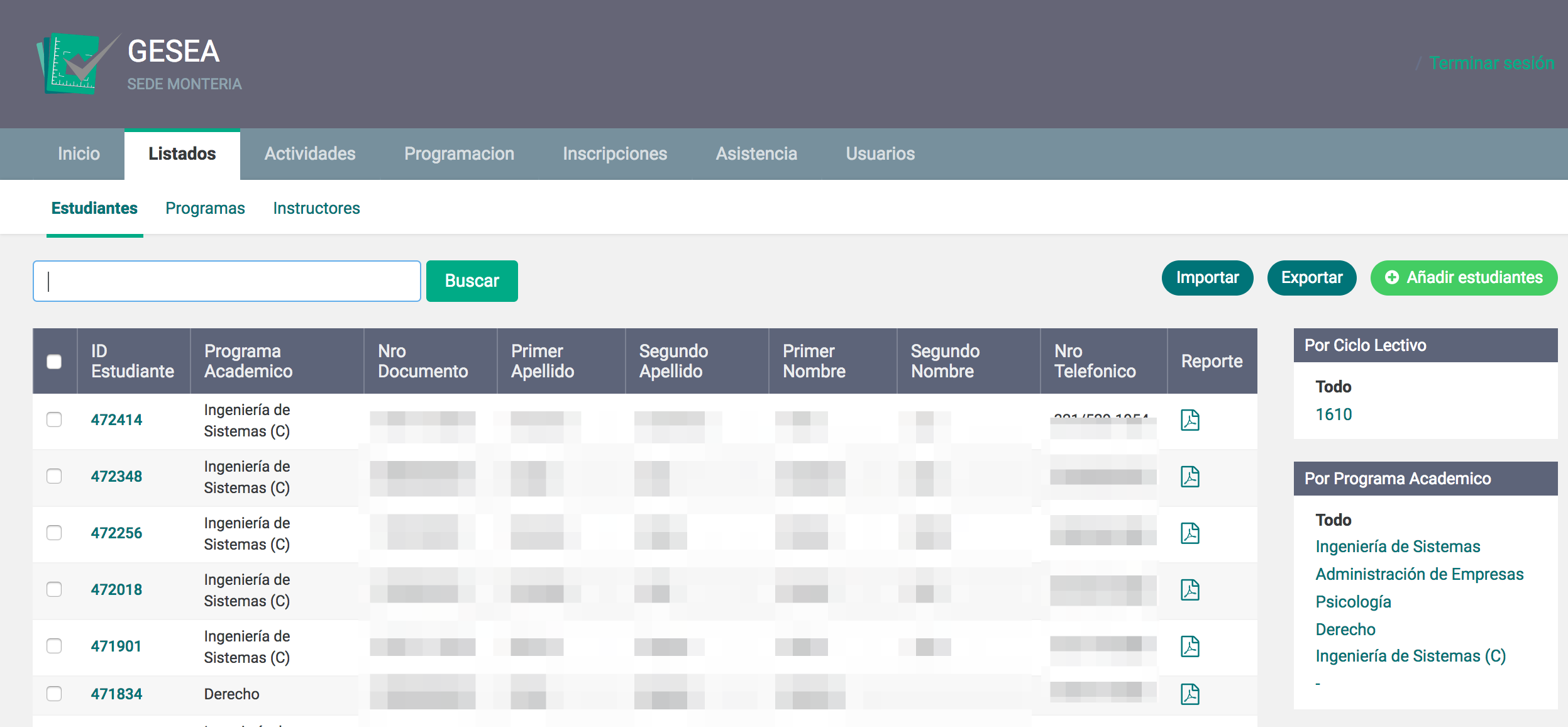Check the box for student 472414
This screenshot has height=727, width=1568.
click(x=54, y=419)
